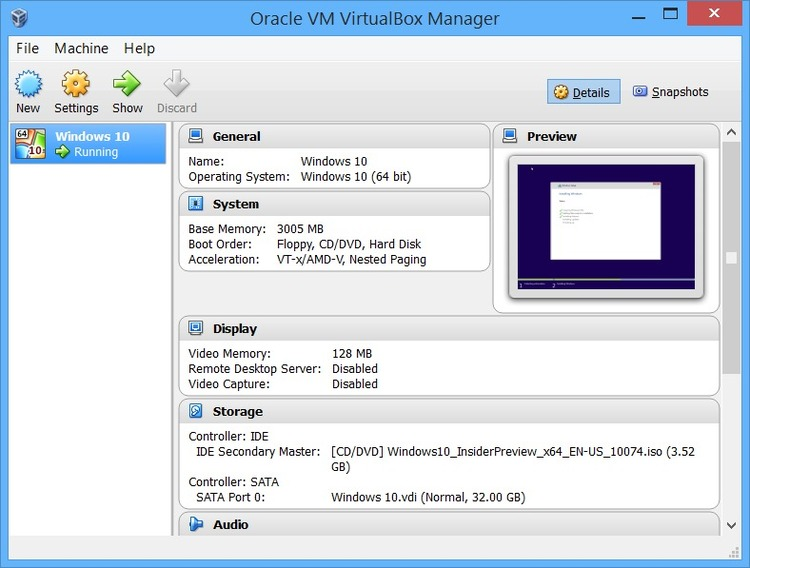787x579 pixels.
Task: Click the green Running status arrow icon
Action: point(62,152)
